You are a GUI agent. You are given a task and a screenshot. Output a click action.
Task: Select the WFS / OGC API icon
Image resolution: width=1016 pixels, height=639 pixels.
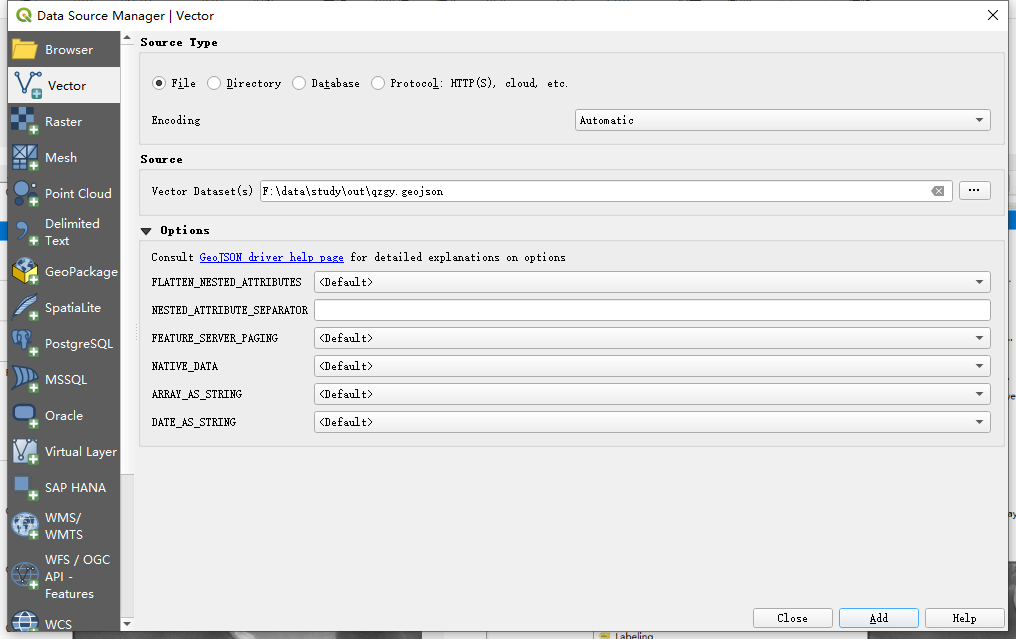click(25, 576)
